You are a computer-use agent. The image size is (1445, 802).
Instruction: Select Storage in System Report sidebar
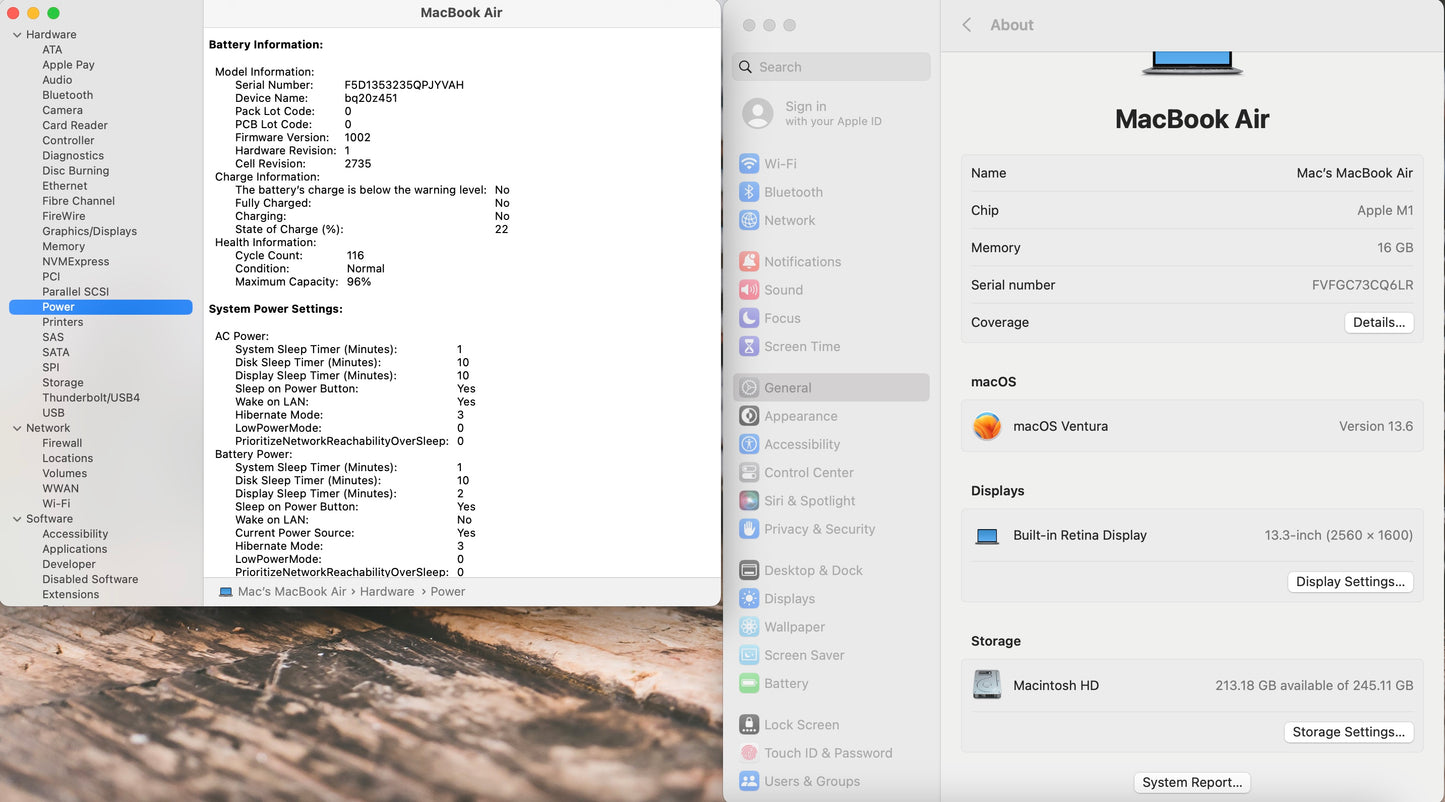point(63,383)
